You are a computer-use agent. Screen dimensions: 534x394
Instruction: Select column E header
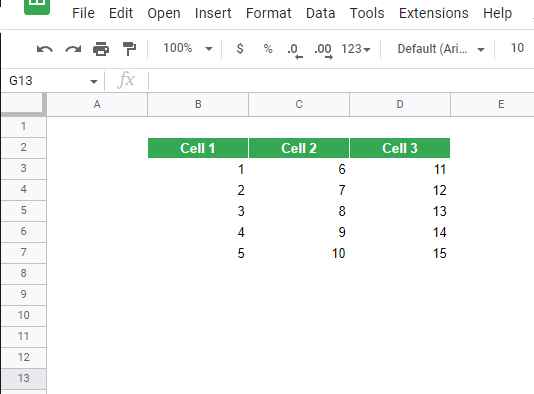tap(492, 104)
